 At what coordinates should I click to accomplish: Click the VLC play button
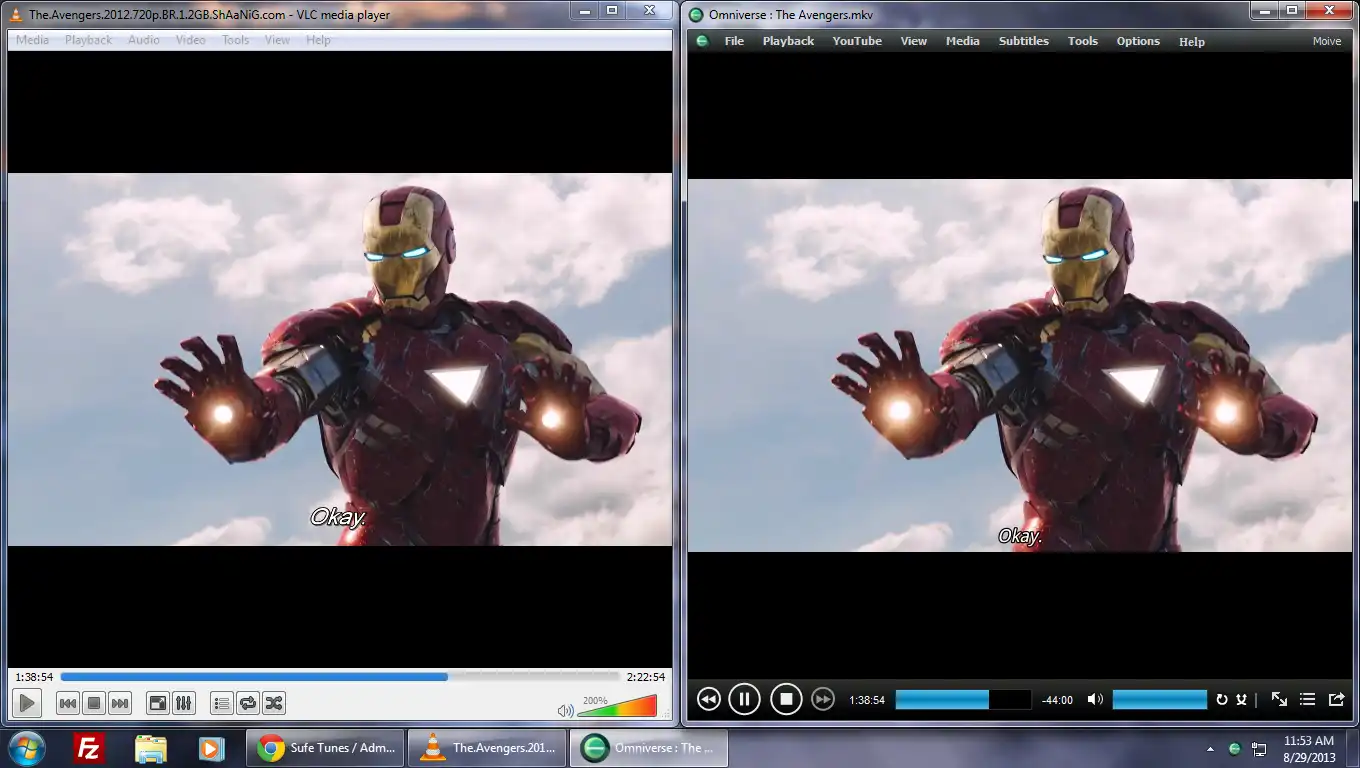coord(27,703)
